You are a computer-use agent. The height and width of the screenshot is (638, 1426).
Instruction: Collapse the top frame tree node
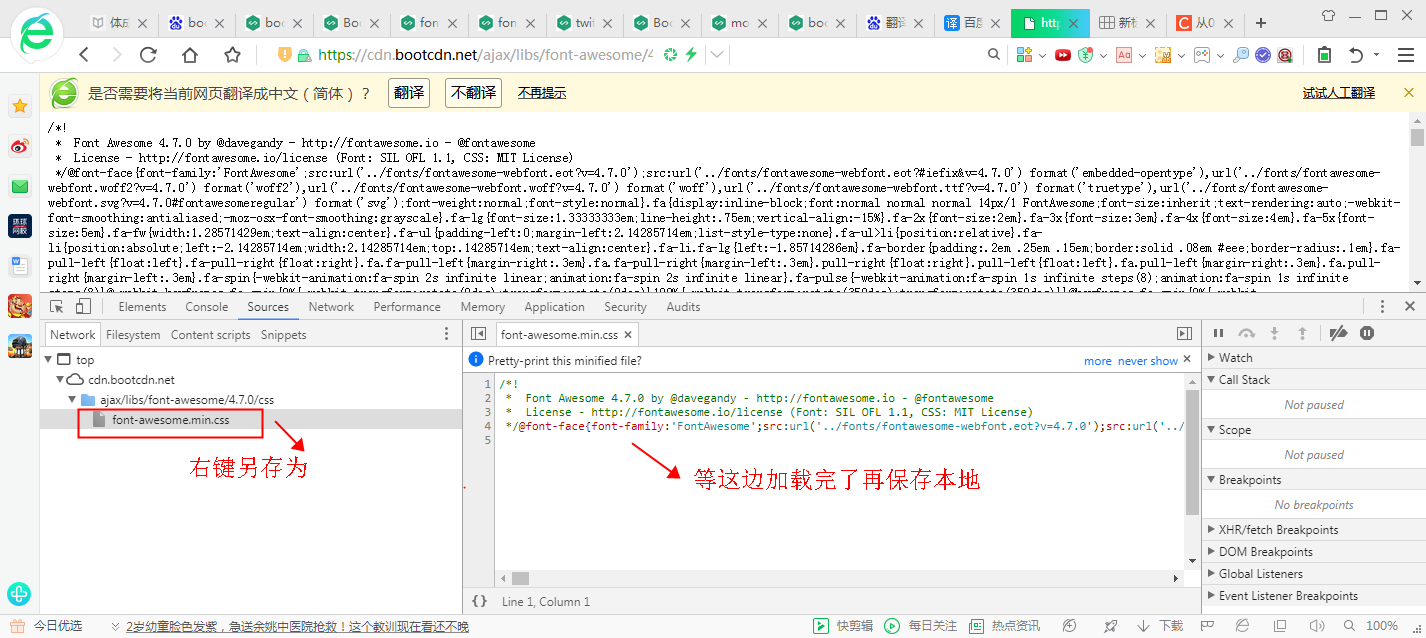coord(48,360)
